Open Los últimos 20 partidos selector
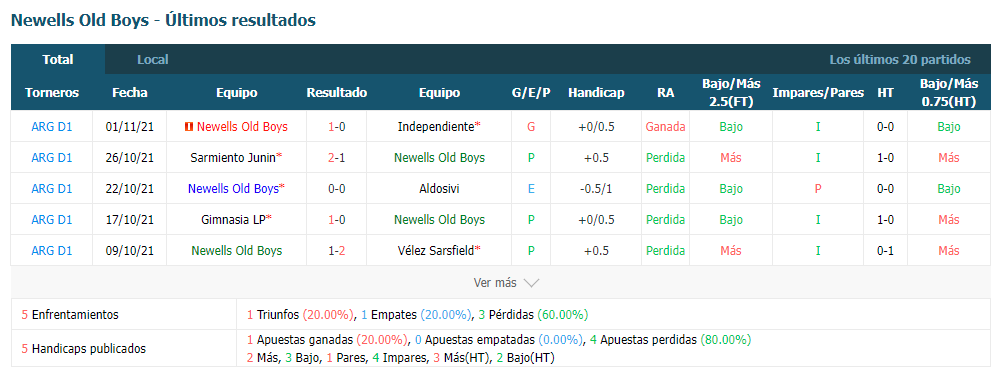The width and height of the screenshot is (1004, 377). click(900, 60)
